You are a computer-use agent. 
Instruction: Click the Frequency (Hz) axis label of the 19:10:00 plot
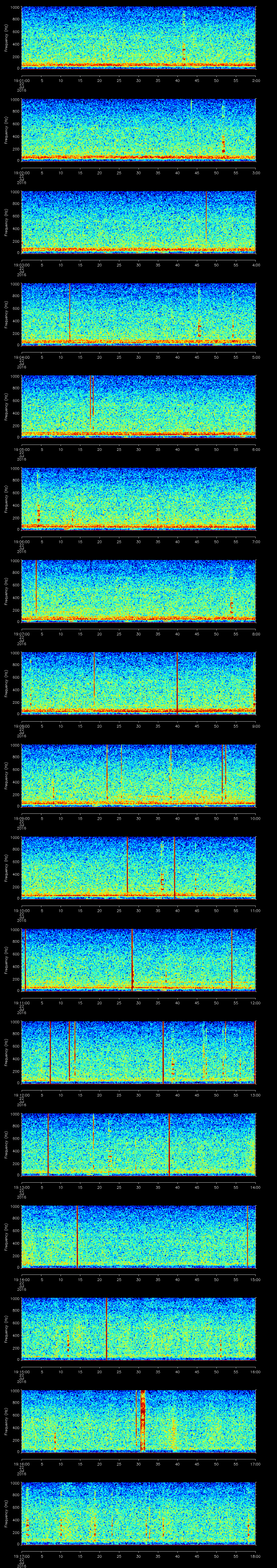tap(6, 868)
